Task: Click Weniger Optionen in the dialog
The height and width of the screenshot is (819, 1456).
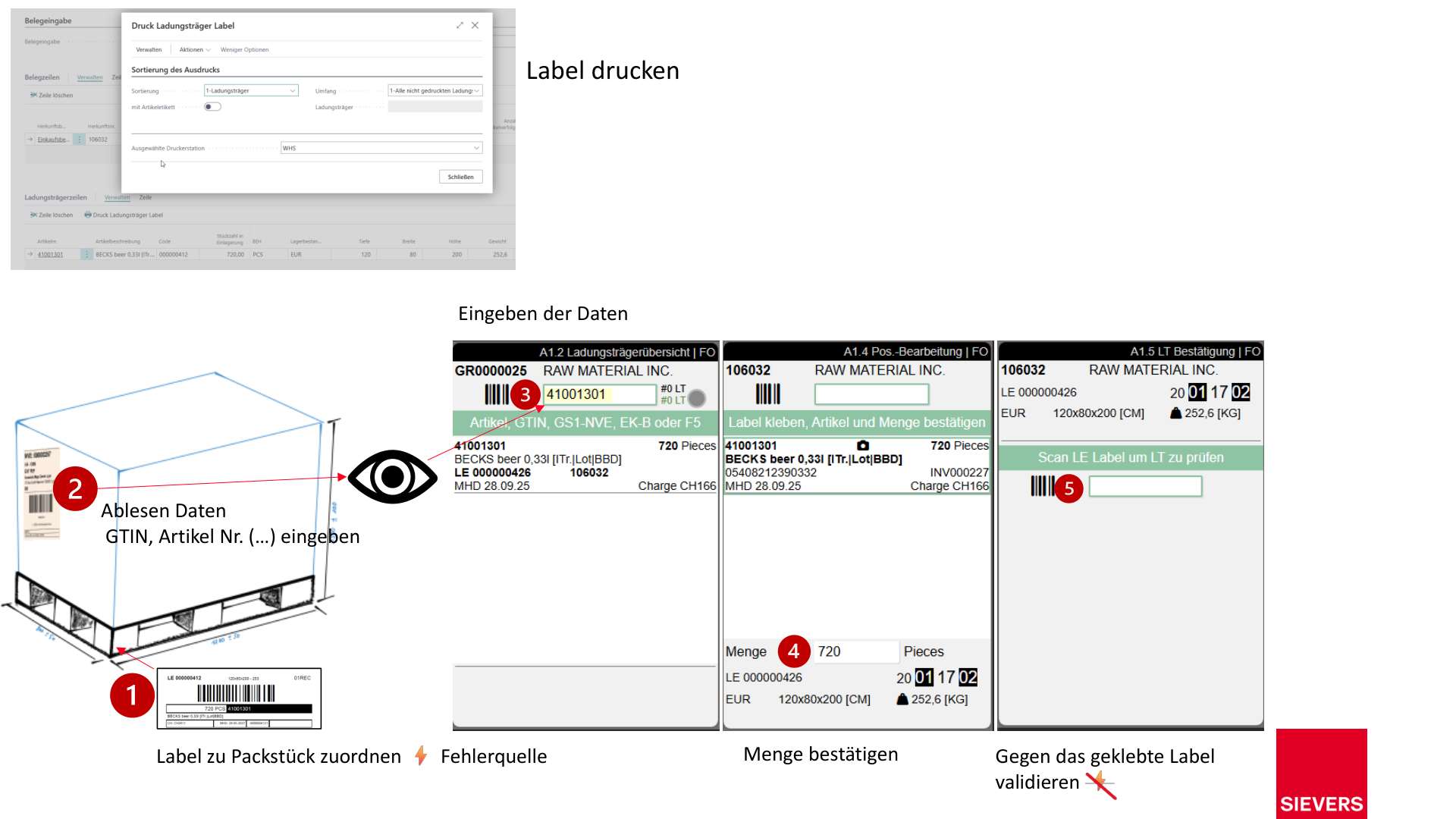Action: click(244, 50)
